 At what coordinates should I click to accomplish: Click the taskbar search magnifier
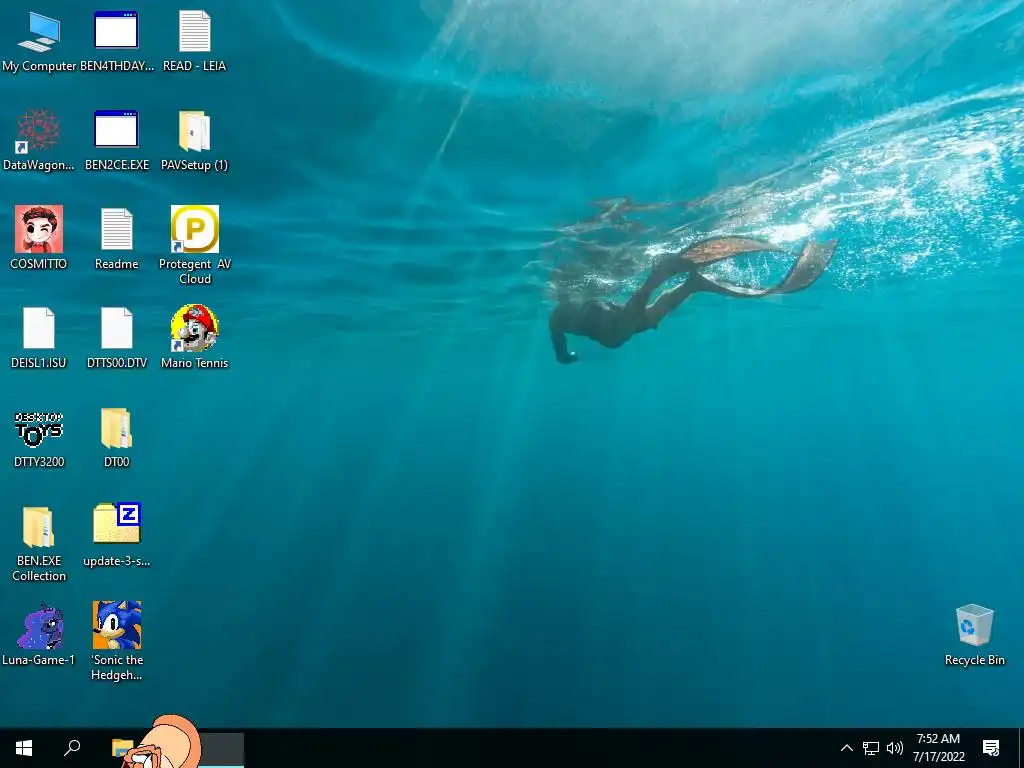72,748
